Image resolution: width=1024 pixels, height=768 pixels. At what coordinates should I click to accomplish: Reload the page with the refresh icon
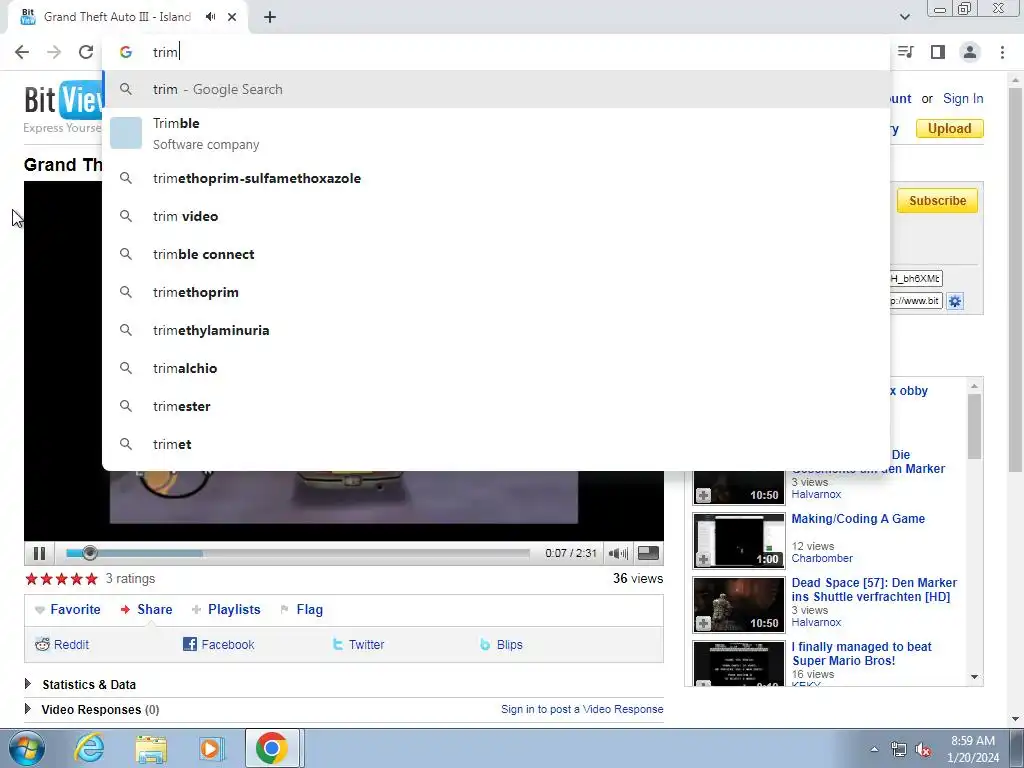pos(86,52)
